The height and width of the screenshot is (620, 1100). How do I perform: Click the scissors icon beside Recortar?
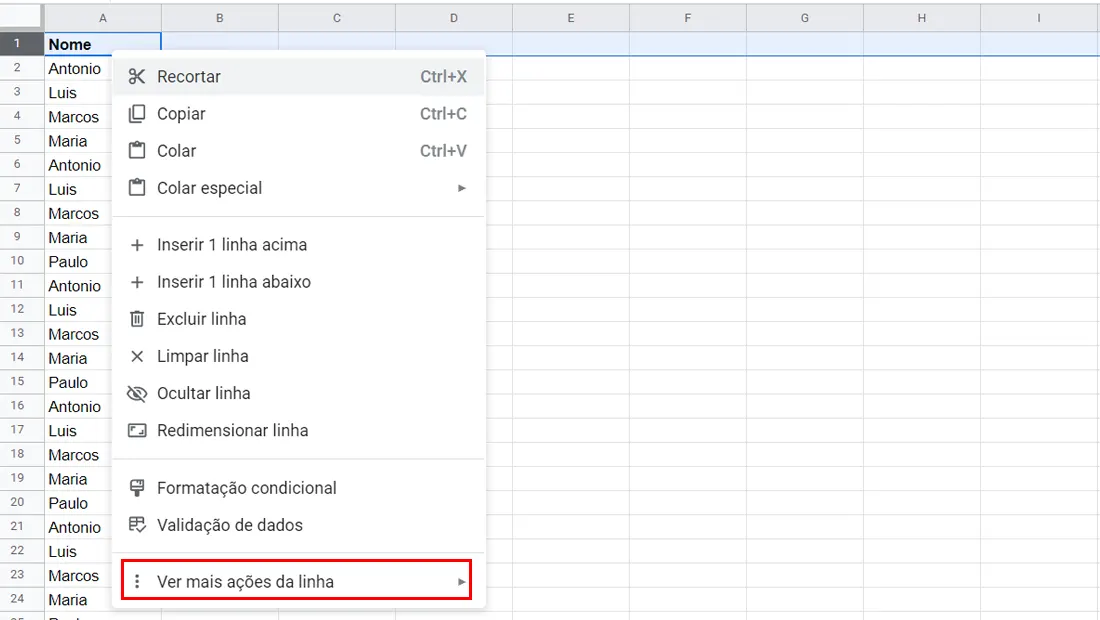pyautogui.click(x=137, y=76)
